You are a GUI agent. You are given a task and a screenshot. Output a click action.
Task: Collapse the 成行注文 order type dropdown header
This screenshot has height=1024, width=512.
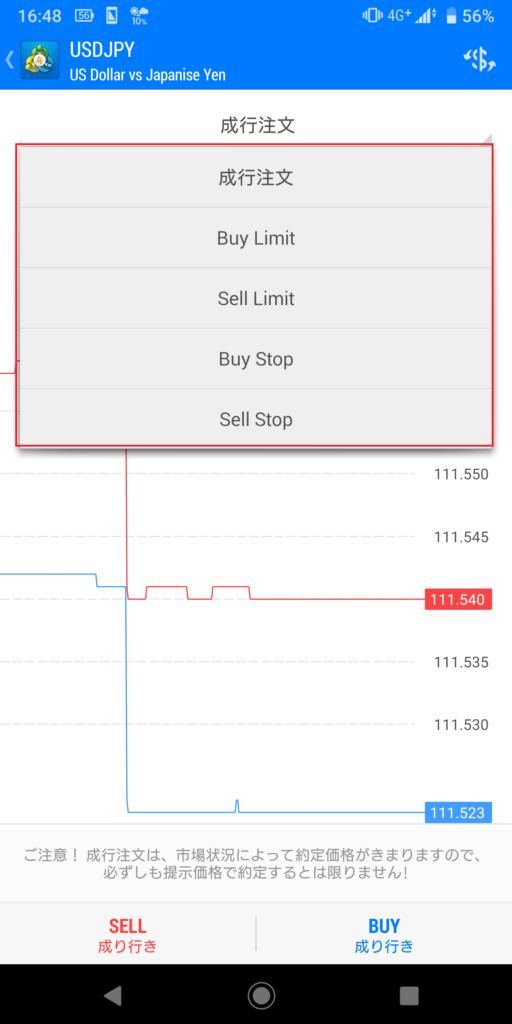point(257,125)
